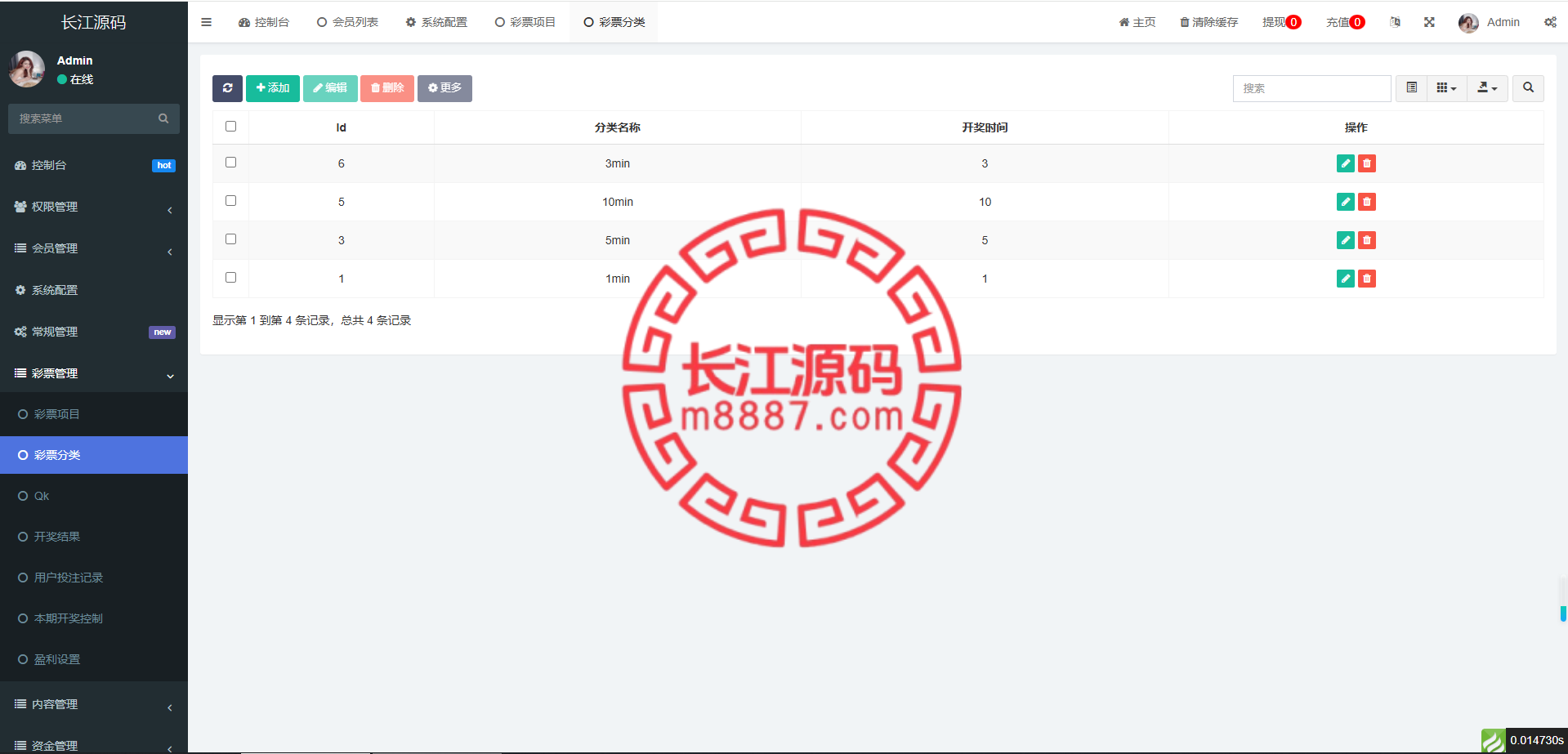Open the fullscreen toggle icon in header
This screenshot has width=1568, height=754.
click(x=1429, y=22)
